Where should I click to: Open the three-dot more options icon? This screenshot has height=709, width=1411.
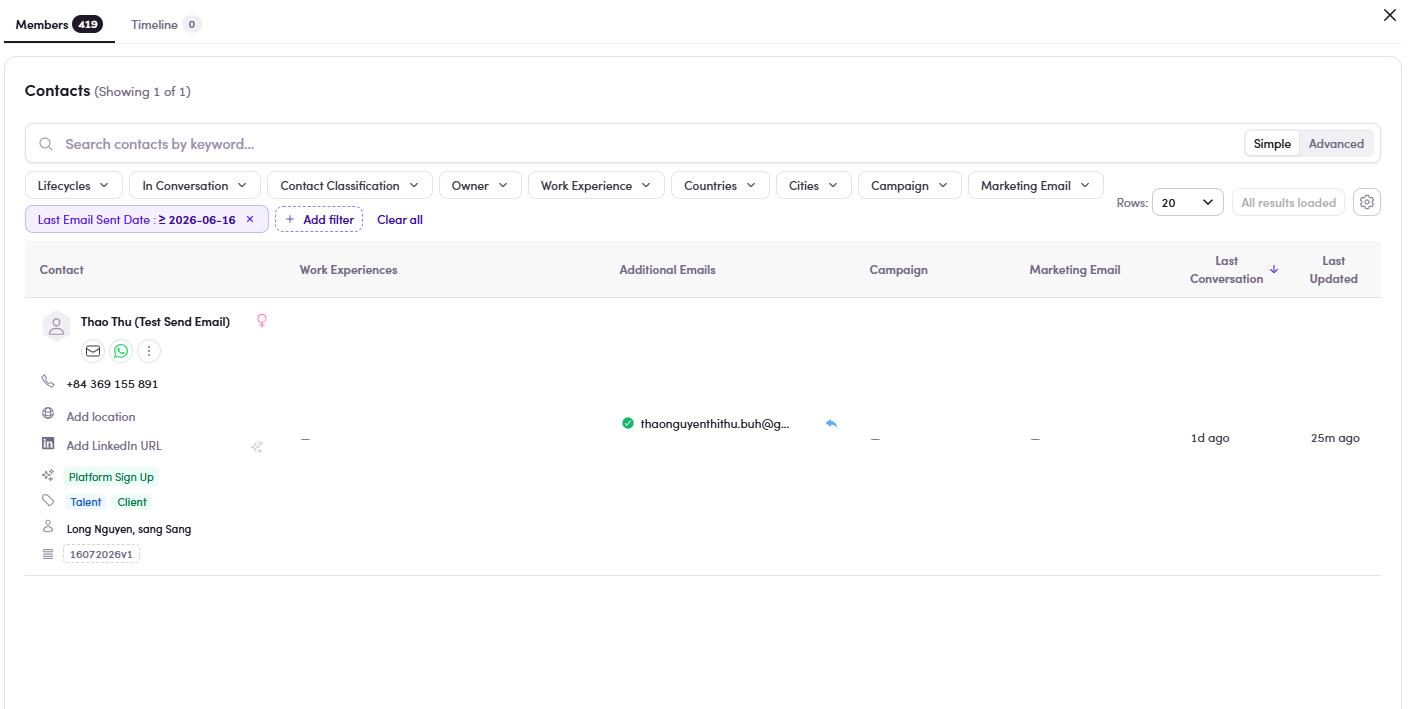149,351
